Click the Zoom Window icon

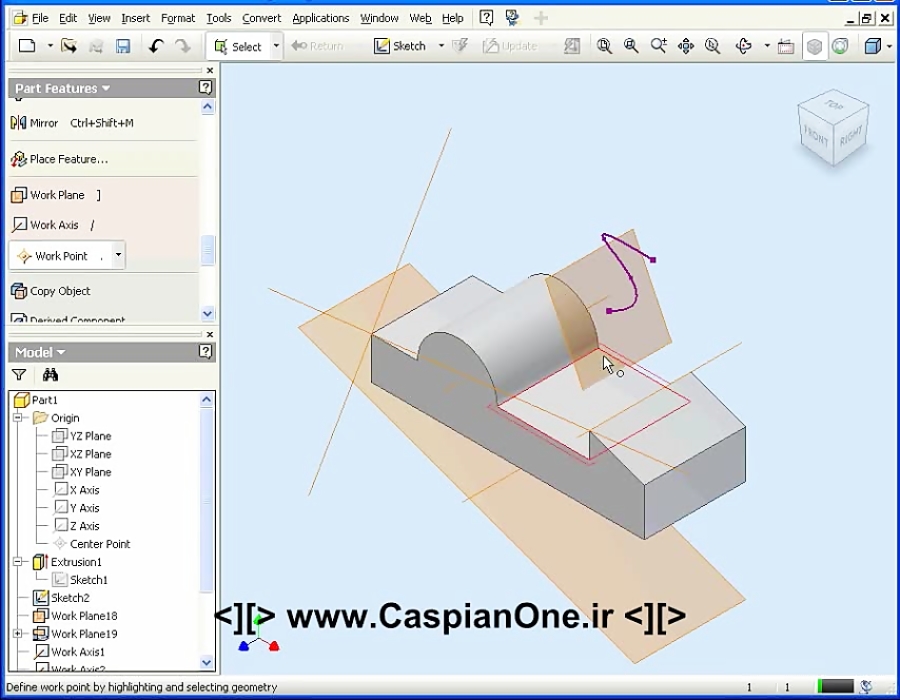(631, 46)
